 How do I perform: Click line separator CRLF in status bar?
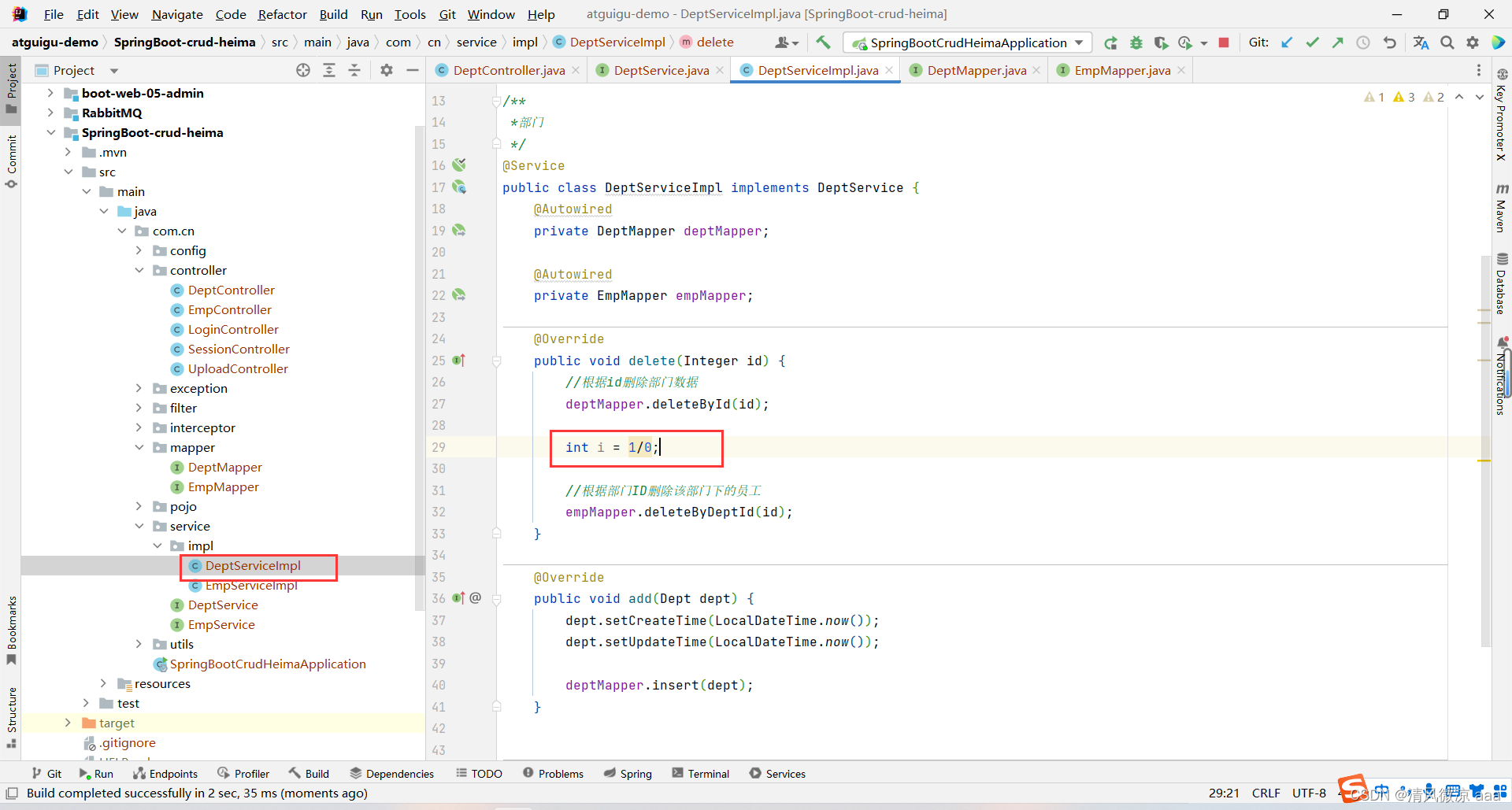(x=1266, y=793)
